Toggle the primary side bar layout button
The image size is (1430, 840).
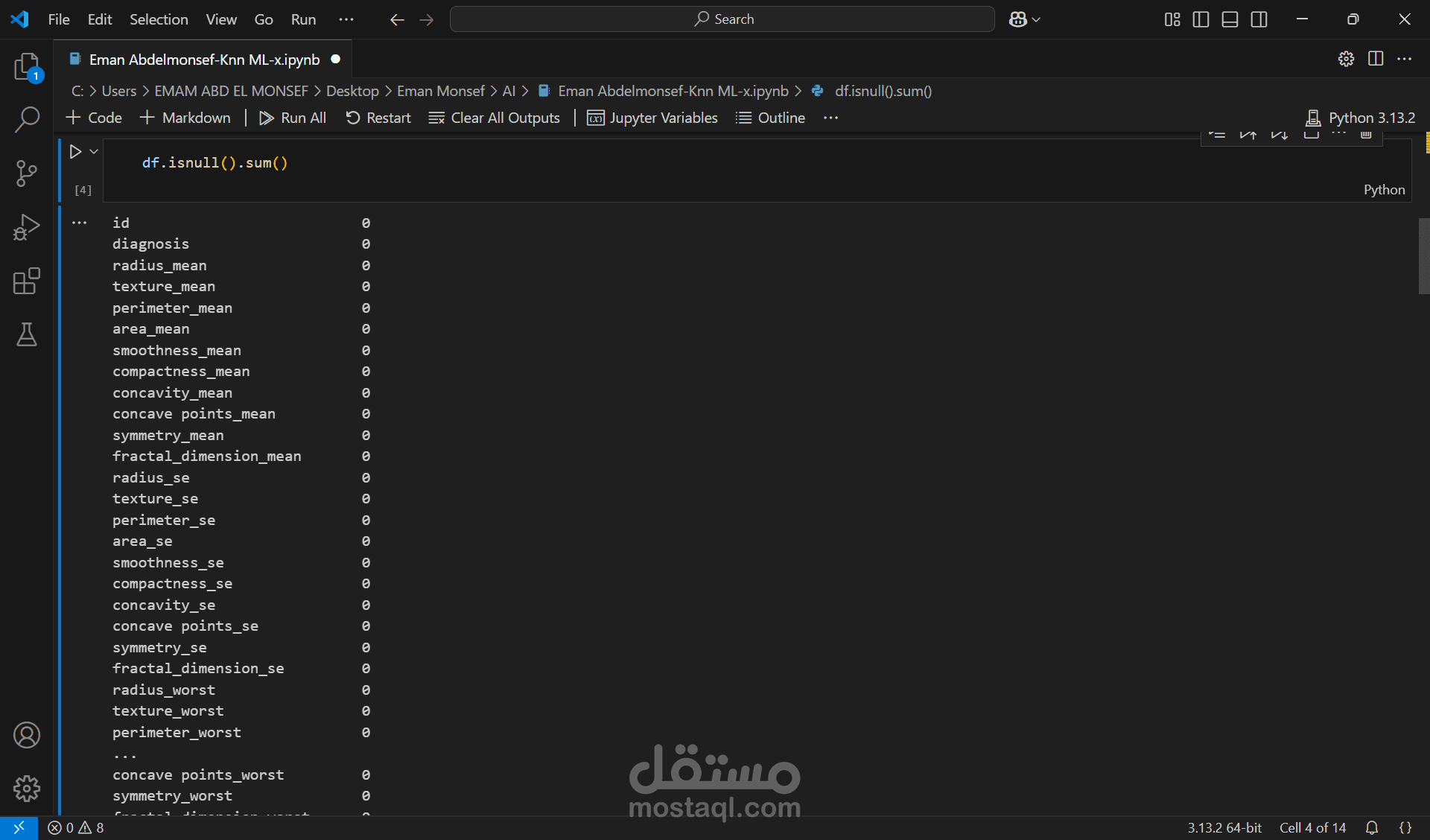coord(1201,19)
